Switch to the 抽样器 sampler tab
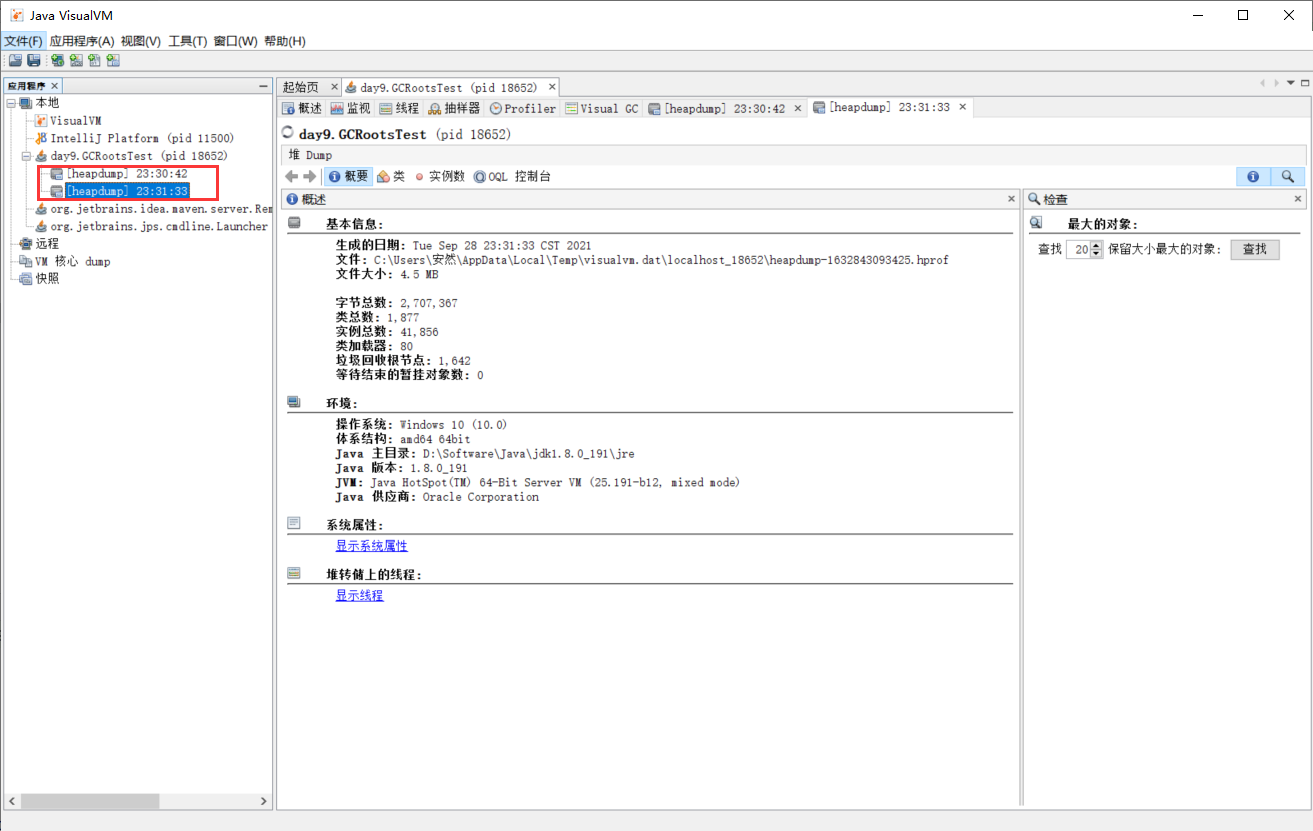This screenshot has width=1313, height=831. click(455, 108)
